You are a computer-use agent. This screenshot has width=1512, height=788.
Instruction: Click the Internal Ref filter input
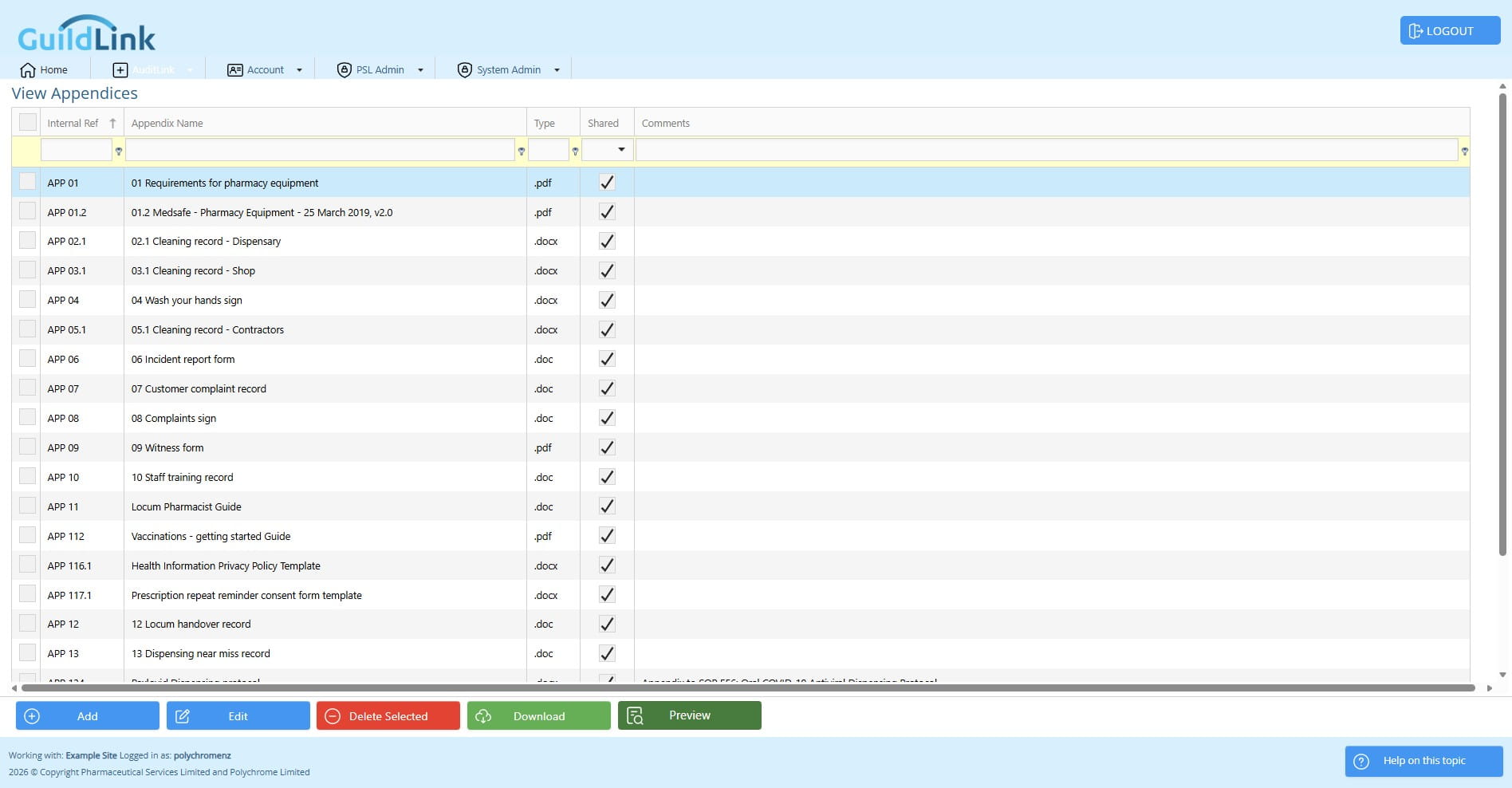[77, 150]
